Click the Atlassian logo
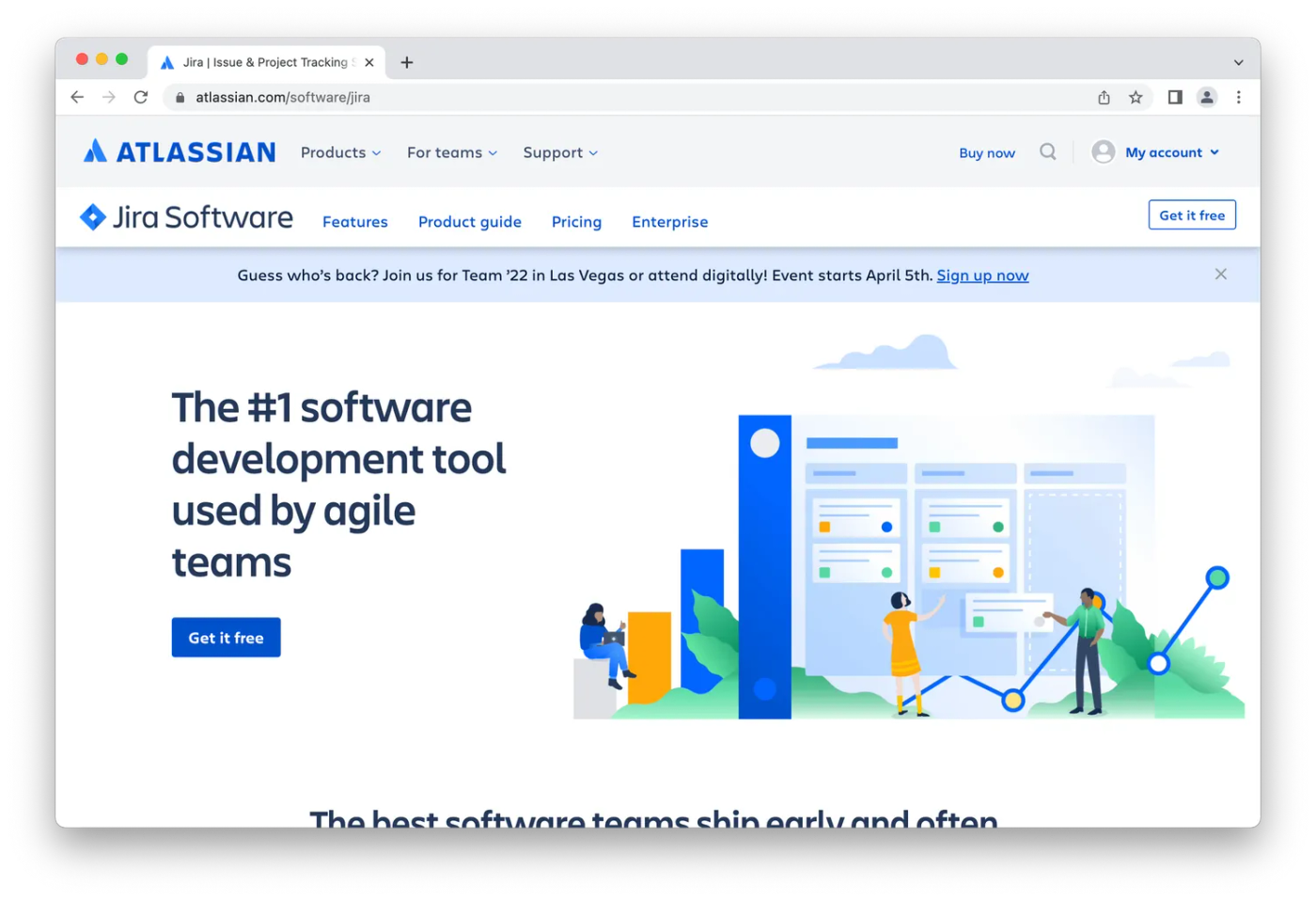 179,150
